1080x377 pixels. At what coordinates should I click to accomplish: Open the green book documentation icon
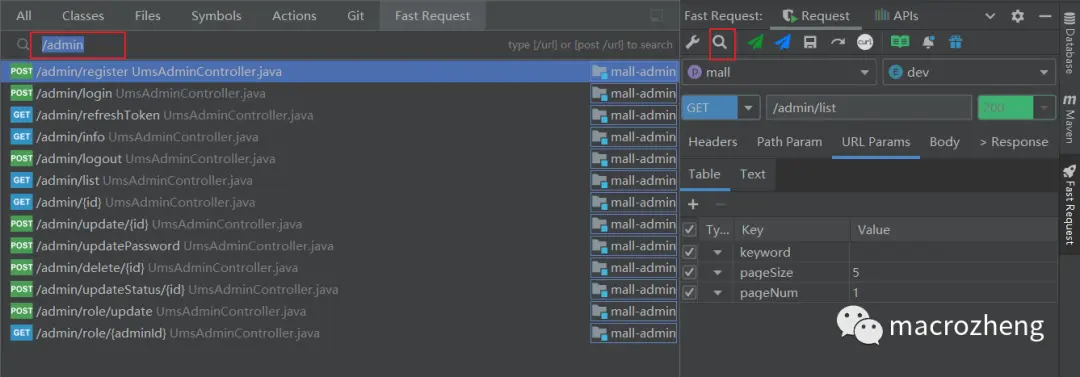pyautogui.click(x=900, y=43)
